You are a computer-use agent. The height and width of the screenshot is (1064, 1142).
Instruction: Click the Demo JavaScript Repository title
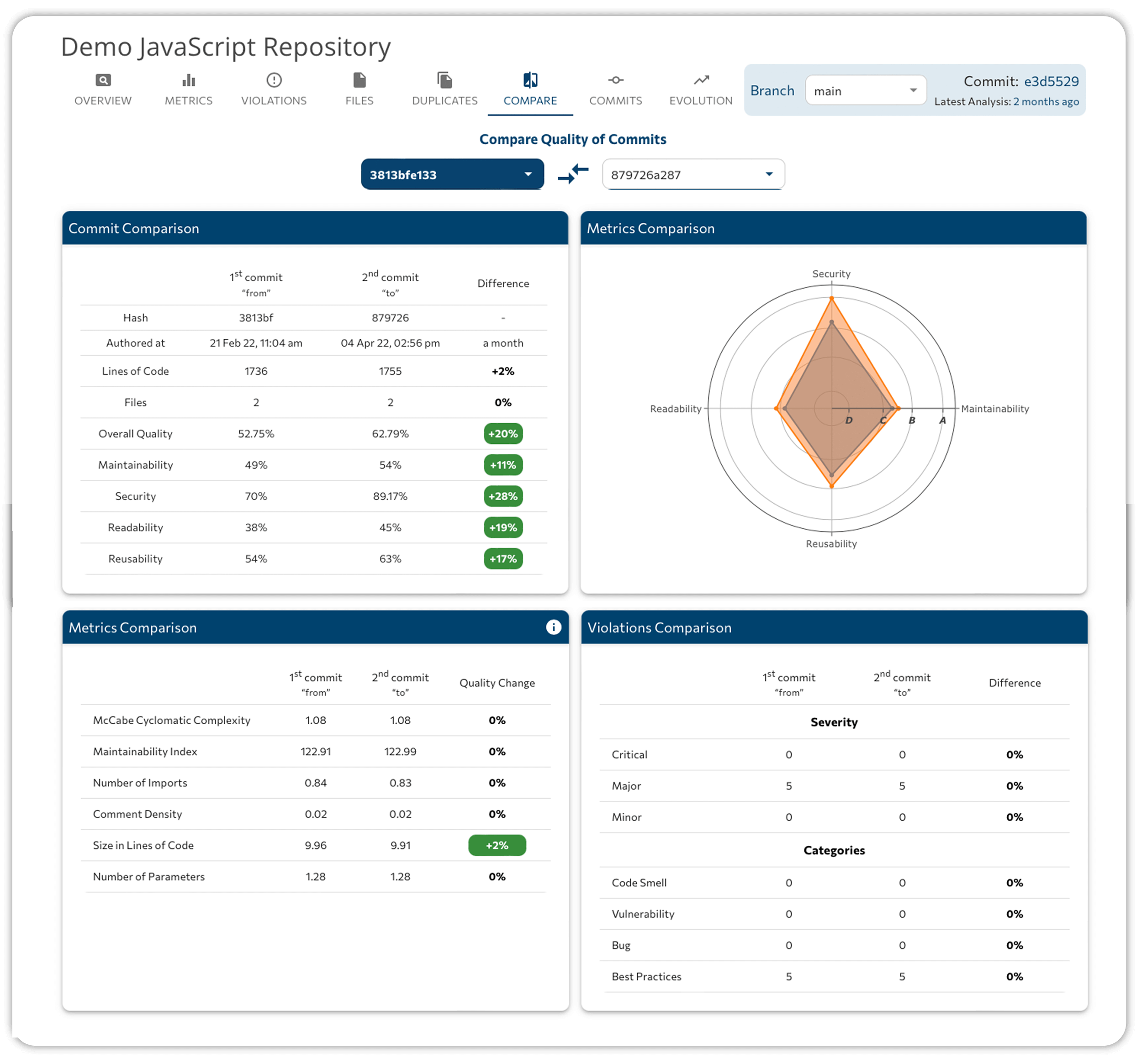pos(226,47)
